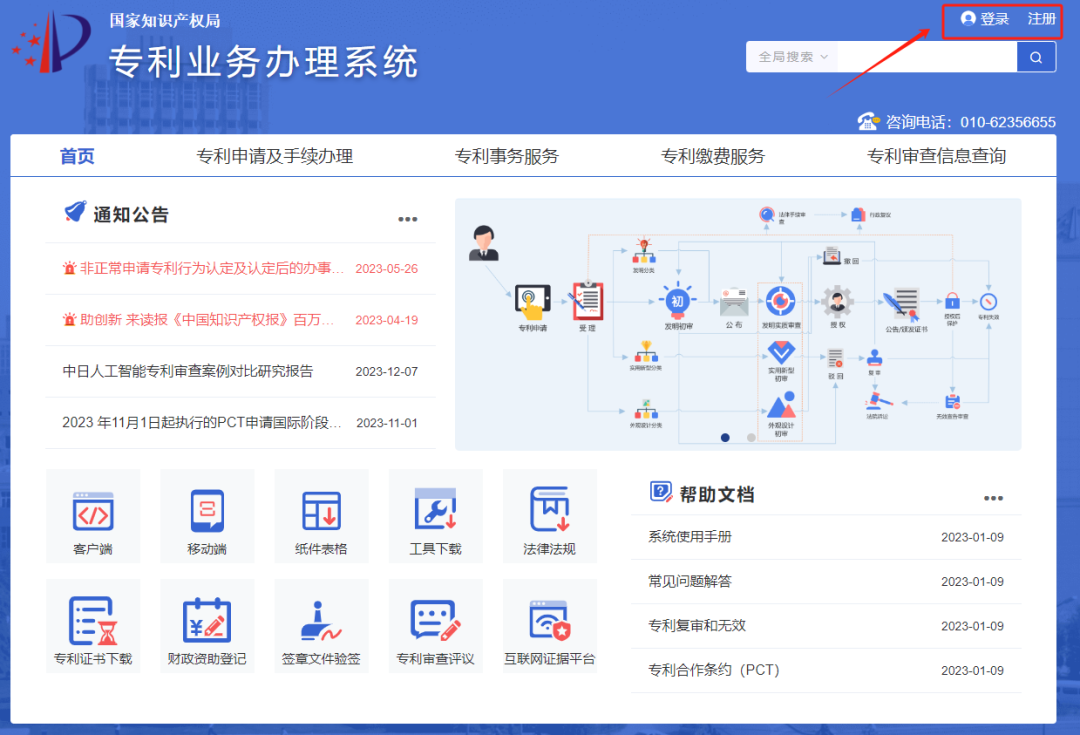Open 纸件表格 paper forms icon
Viewport: 1080px width, 735px height.
tap(321, 516)
